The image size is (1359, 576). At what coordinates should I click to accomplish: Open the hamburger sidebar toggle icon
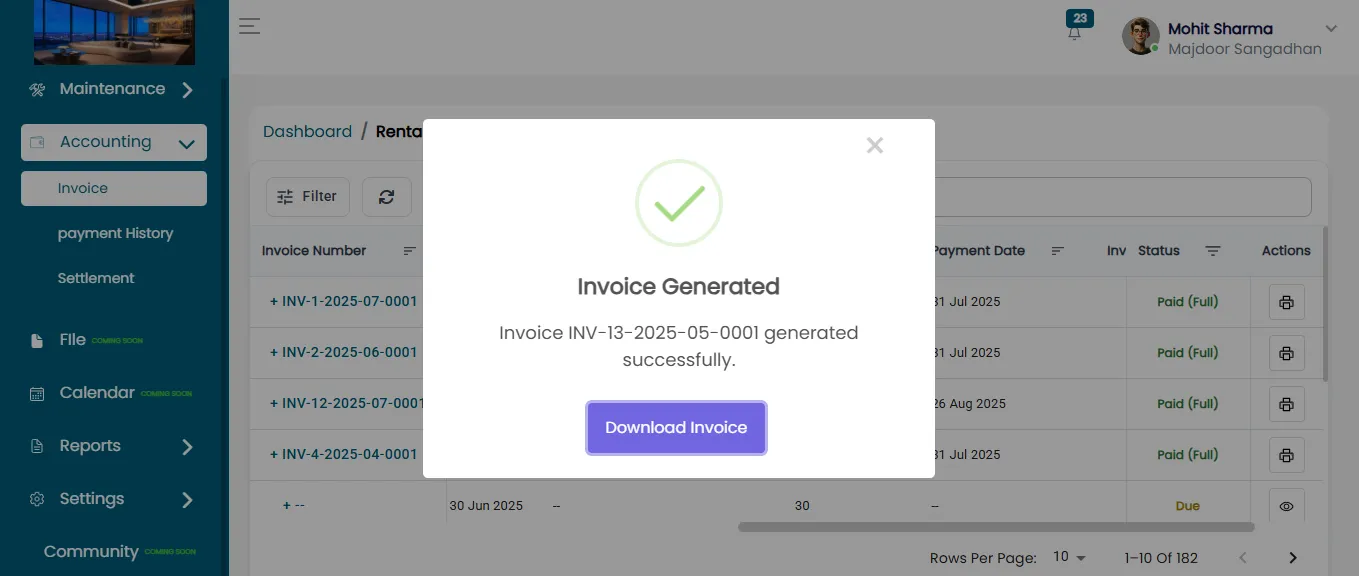pos(249,27)
